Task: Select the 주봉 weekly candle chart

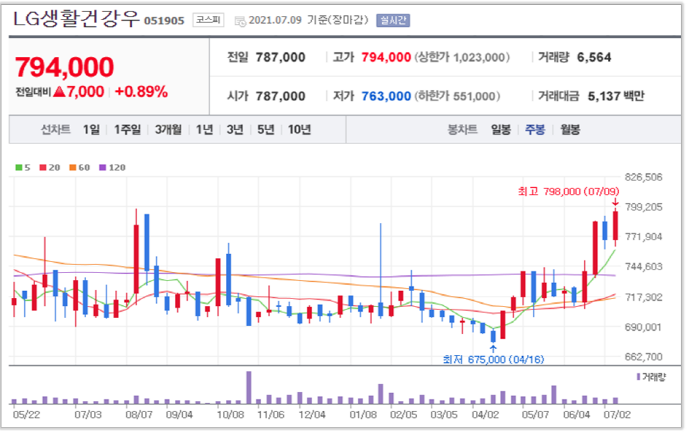Action: point(535,130)
